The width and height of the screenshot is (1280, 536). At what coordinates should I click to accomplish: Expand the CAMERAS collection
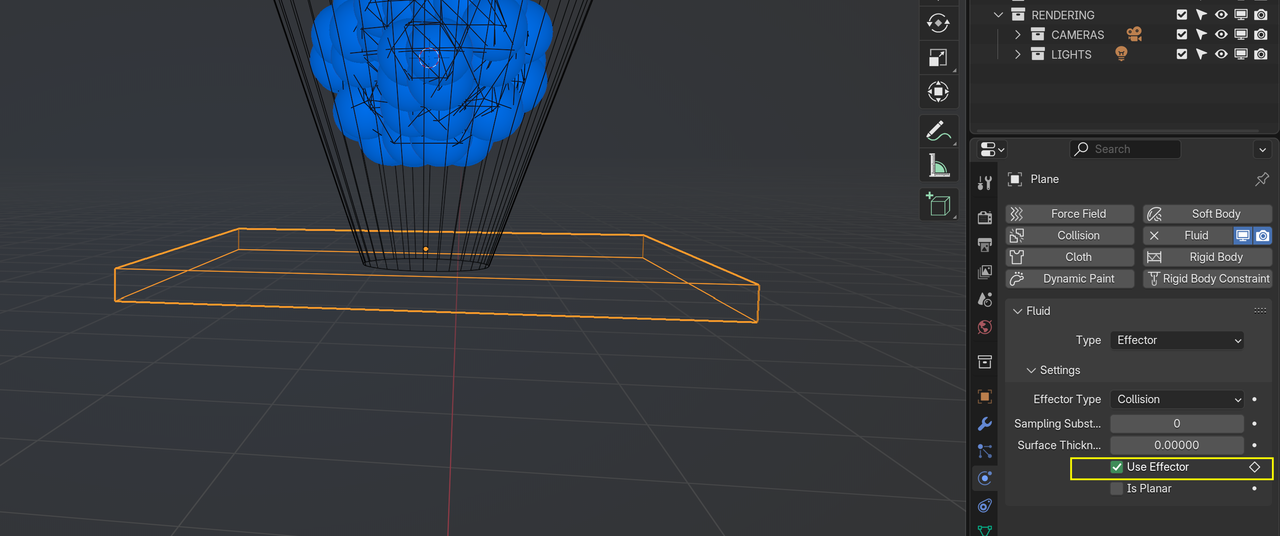pyautogui.click(x=1018, y=35)
